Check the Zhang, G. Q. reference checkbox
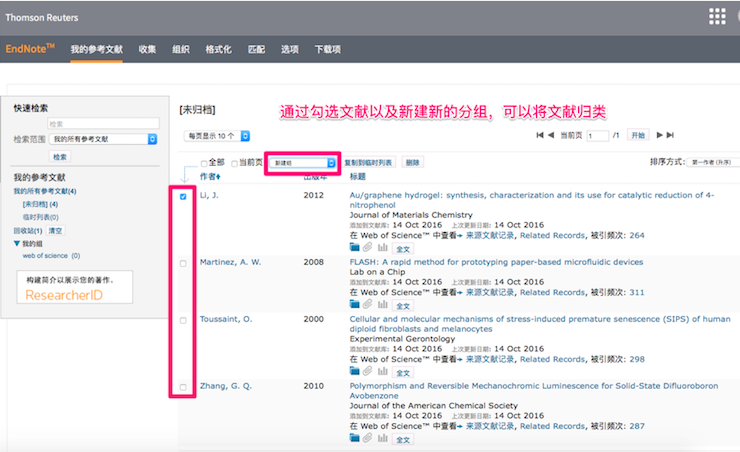Screen dimensions: 740x452 click(183, 387)
